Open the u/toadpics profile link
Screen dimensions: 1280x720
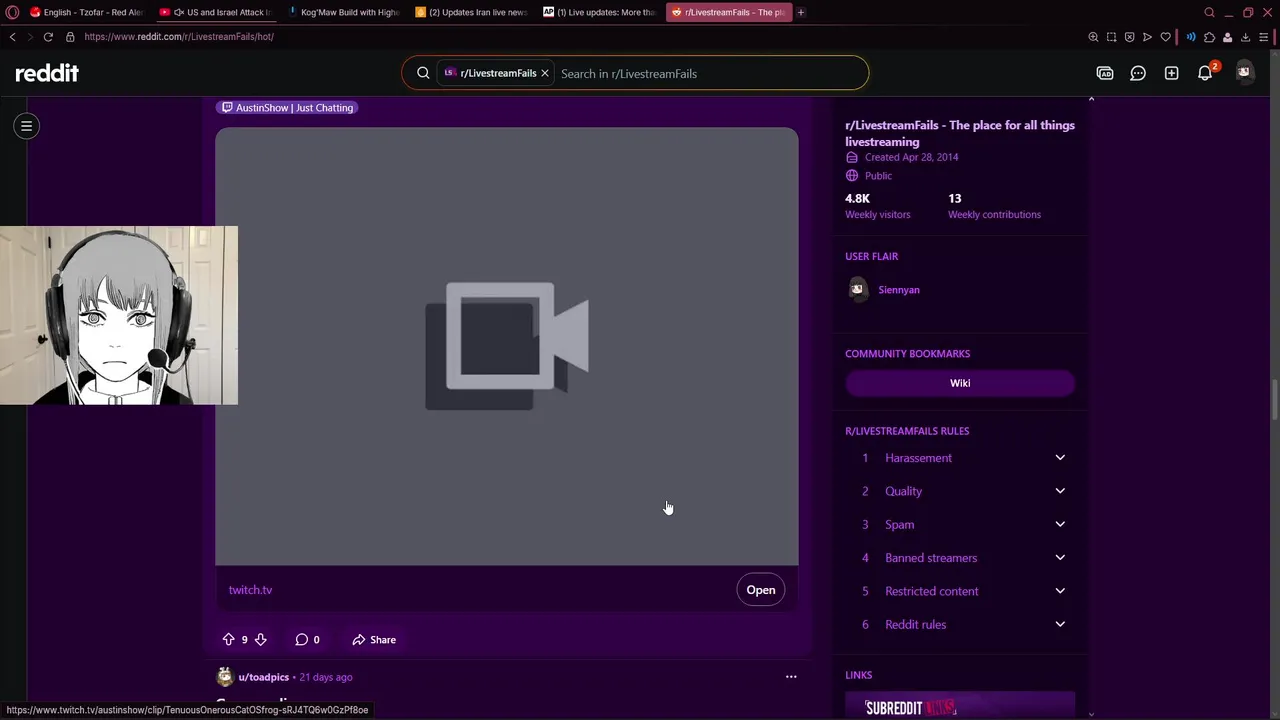[263, 677]
